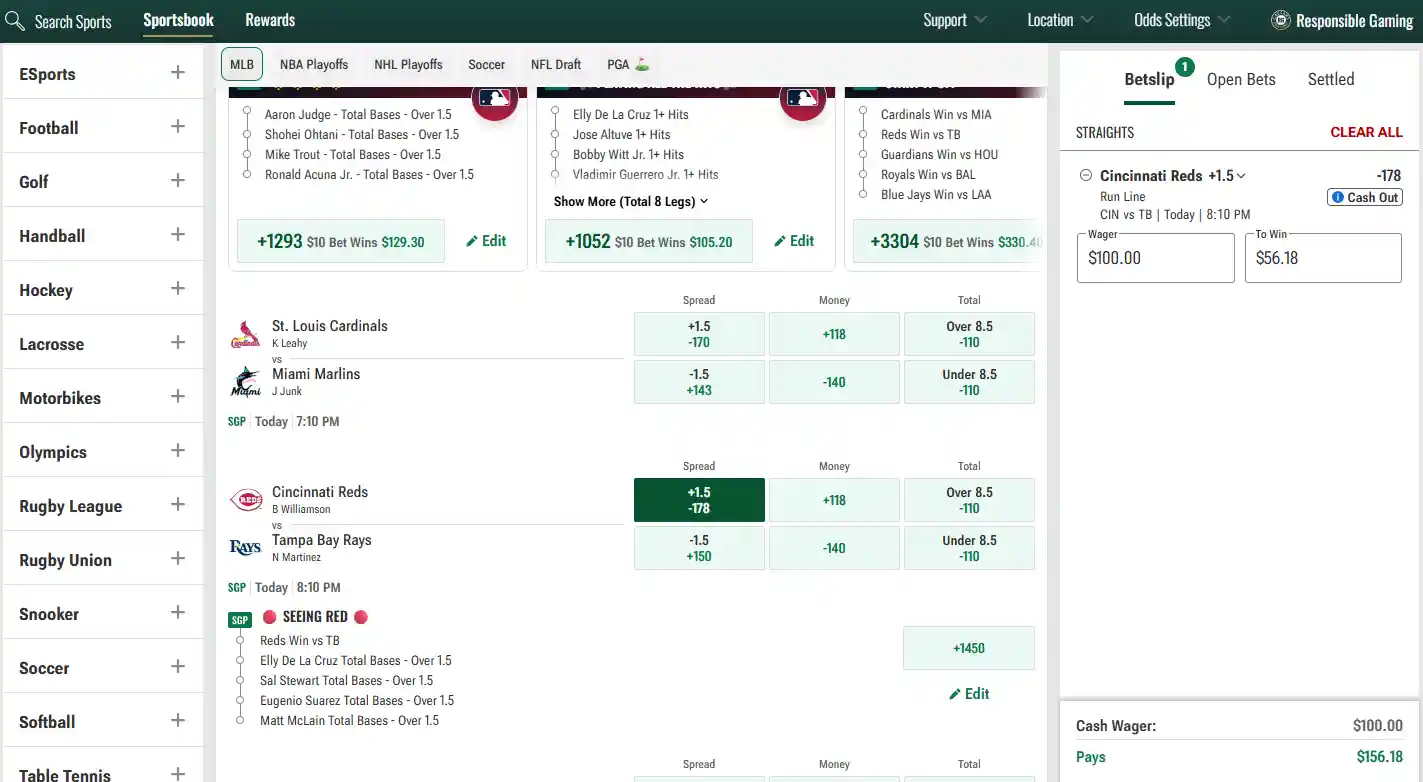
Task: Add the +3304 team wins parlay
Action: (x=948, y=241)
